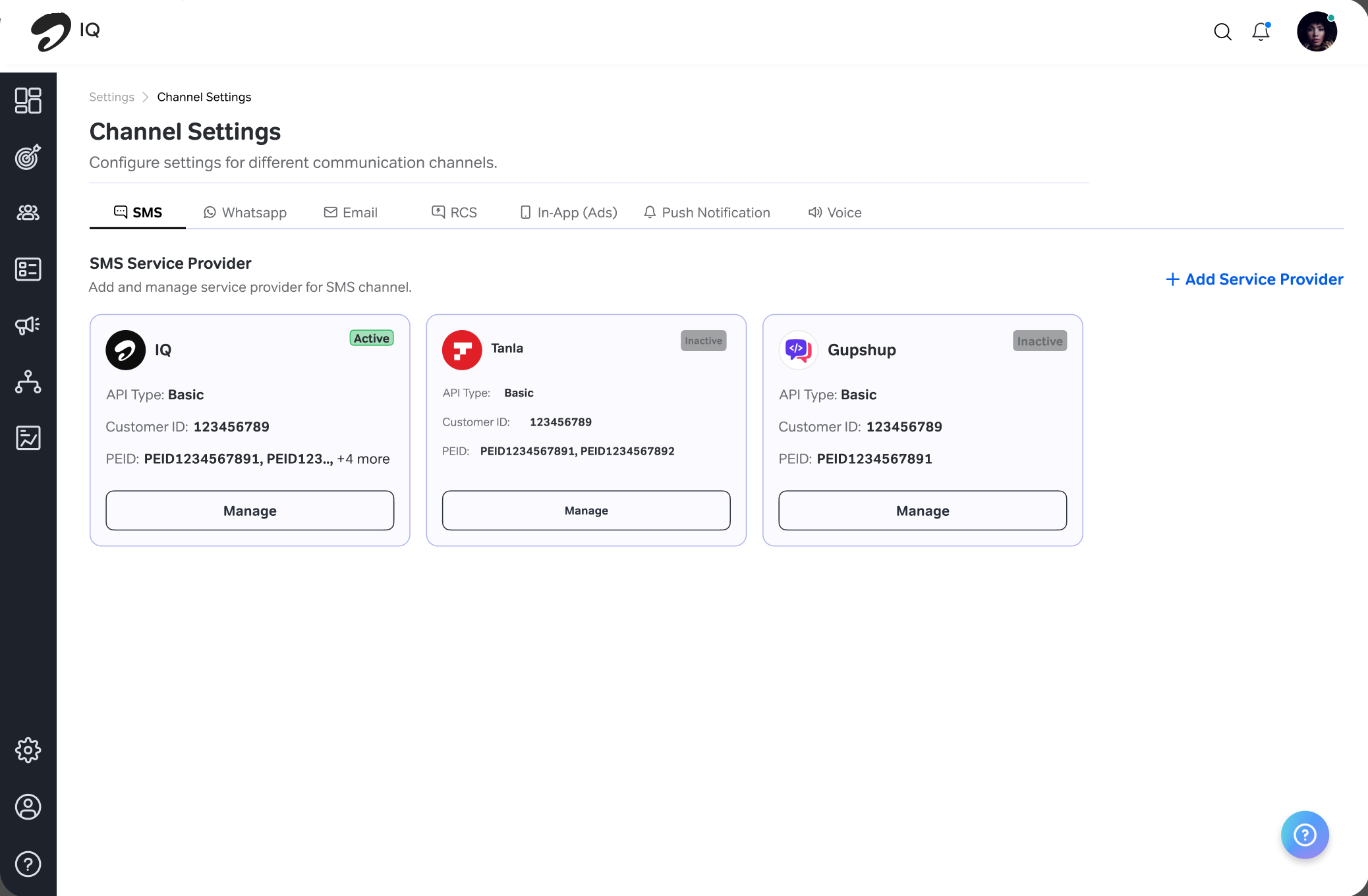Switch to the Whatsapp tab
Screen dimensions: 1368x896
click(x=245, y=212)
